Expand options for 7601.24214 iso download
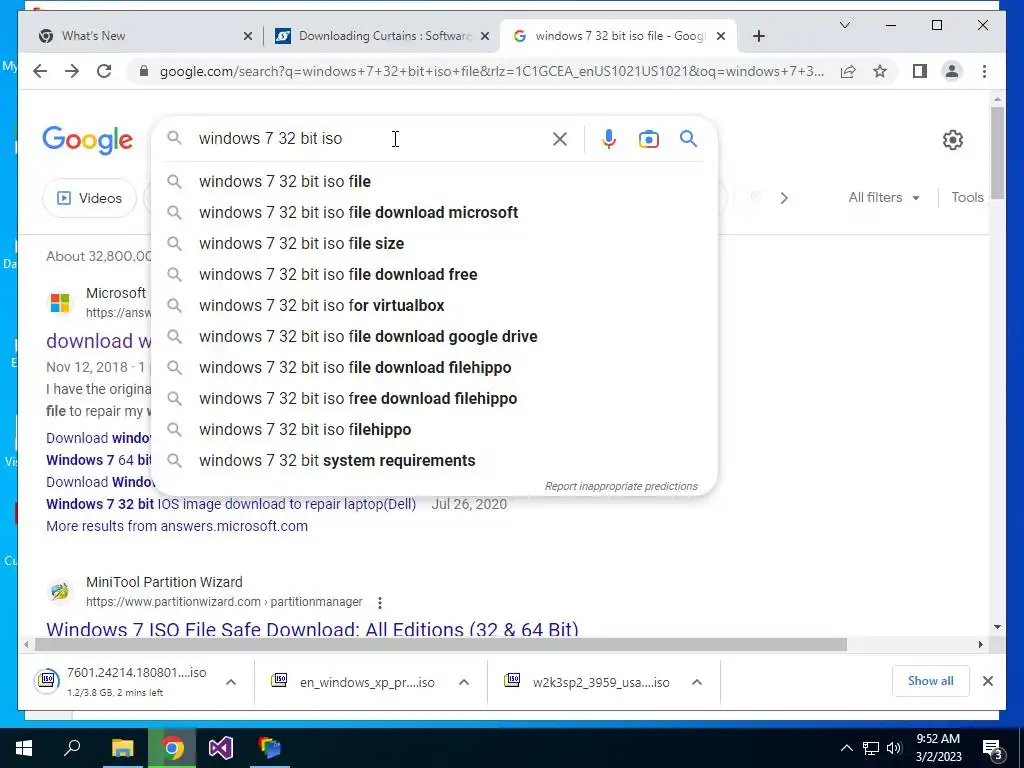Screen dimensions: 1024x768 (231, 682)
